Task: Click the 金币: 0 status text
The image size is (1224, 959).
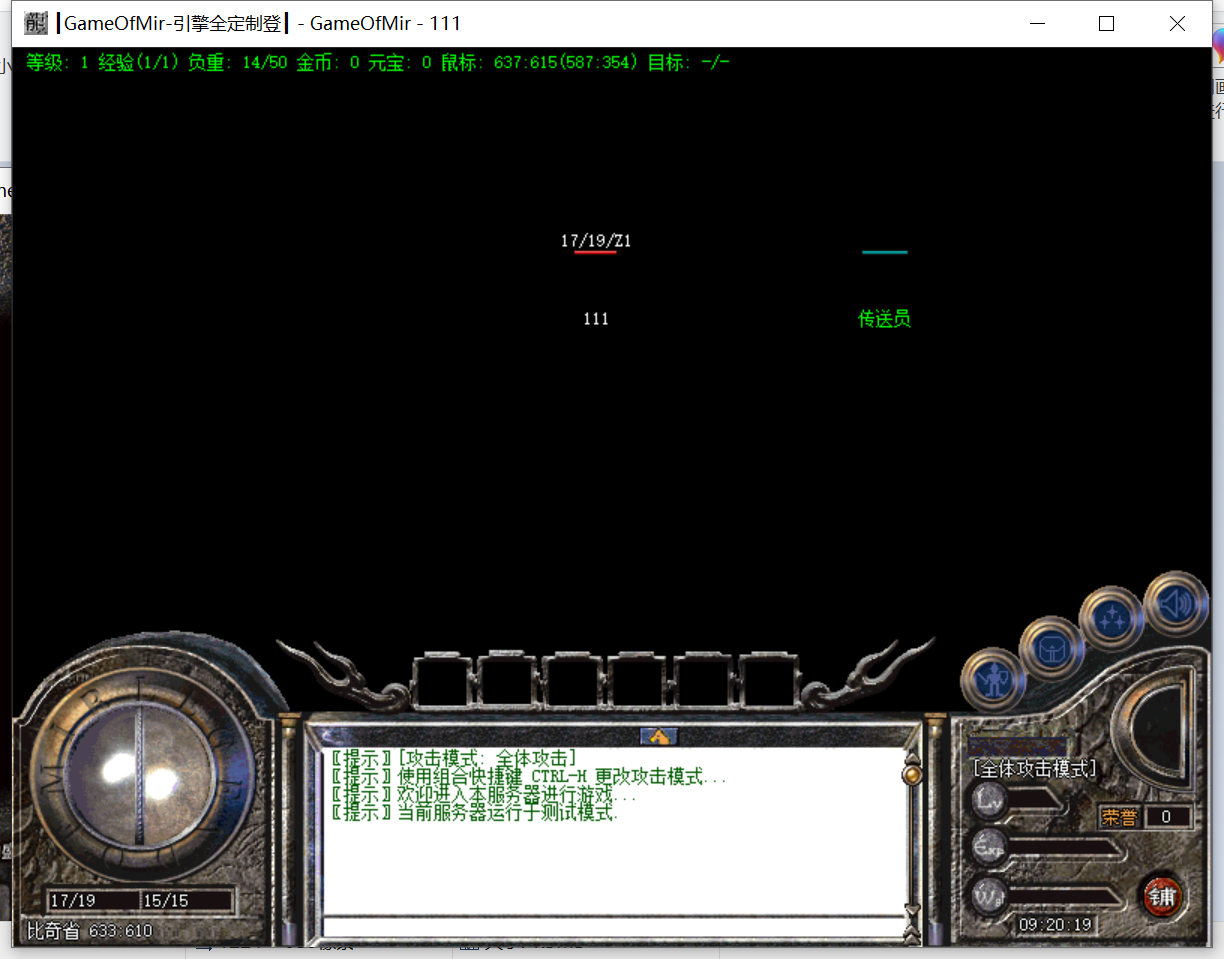Action: (328, 62)
